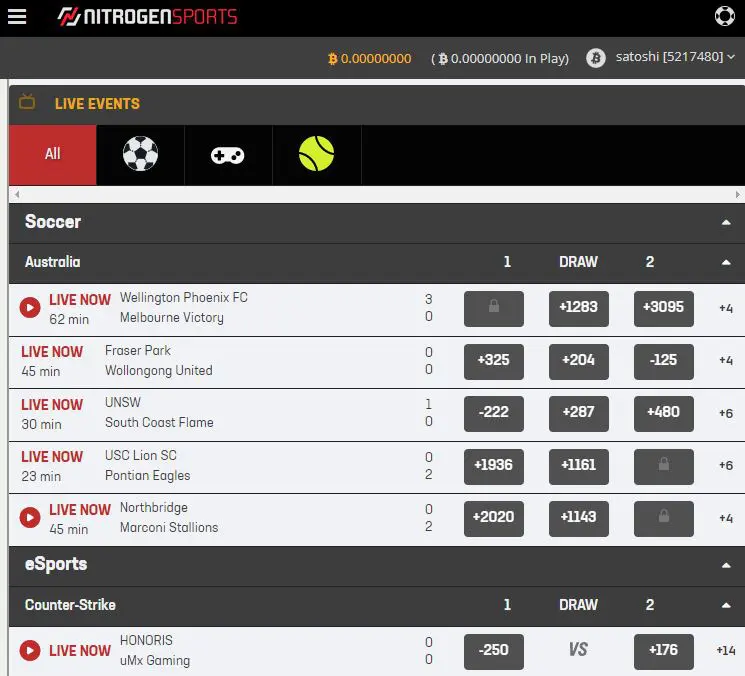This screenshot has height=676, width=745.
Task: Bet on USC Lion SC at +1936
Action: pyautogui.click(x=494, y=467)
